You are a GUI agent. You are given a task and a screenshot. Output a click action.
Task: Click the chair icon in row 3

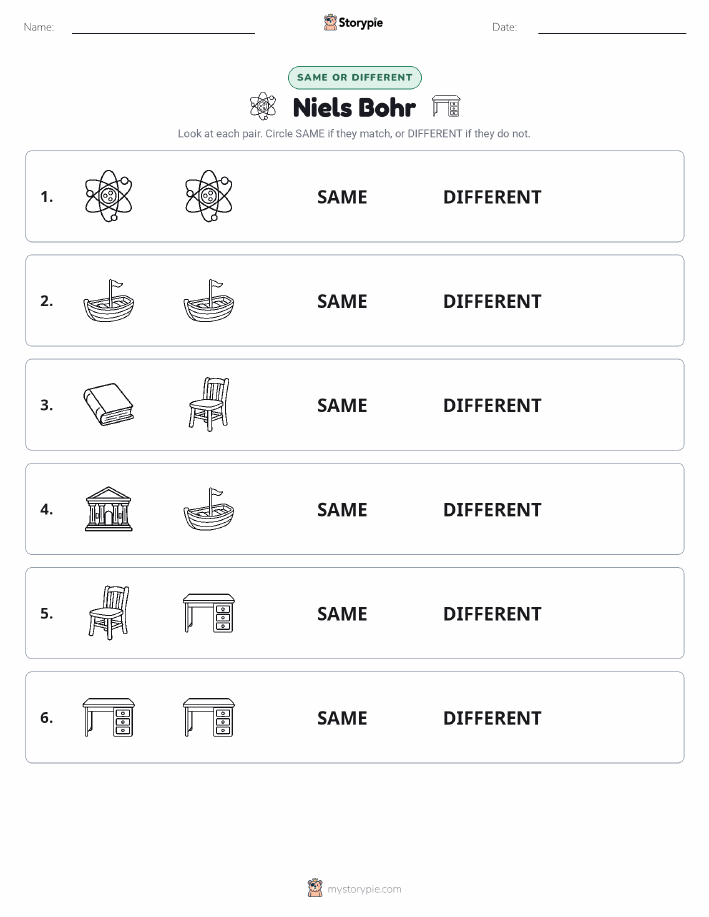click(209, 404)
